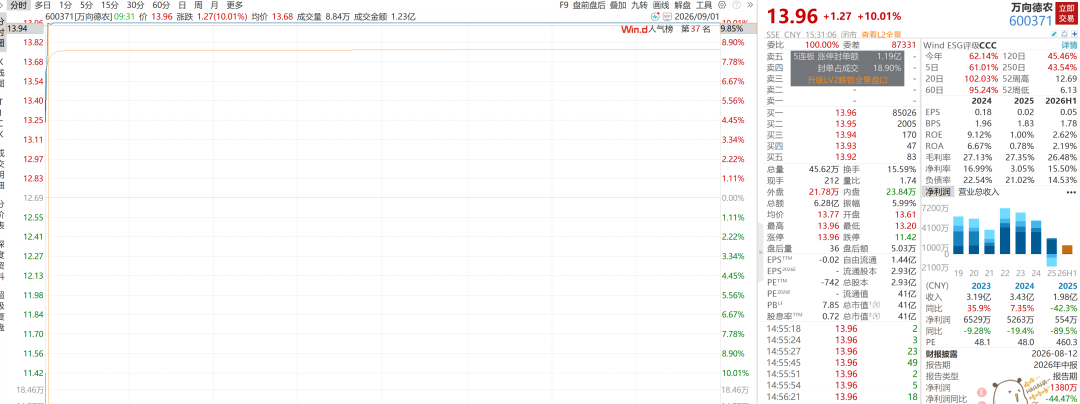Toggle the 九转 indicator
The height and width of the screenshot is (404, 1080).
pyautogui.click(x=639, y=5)
